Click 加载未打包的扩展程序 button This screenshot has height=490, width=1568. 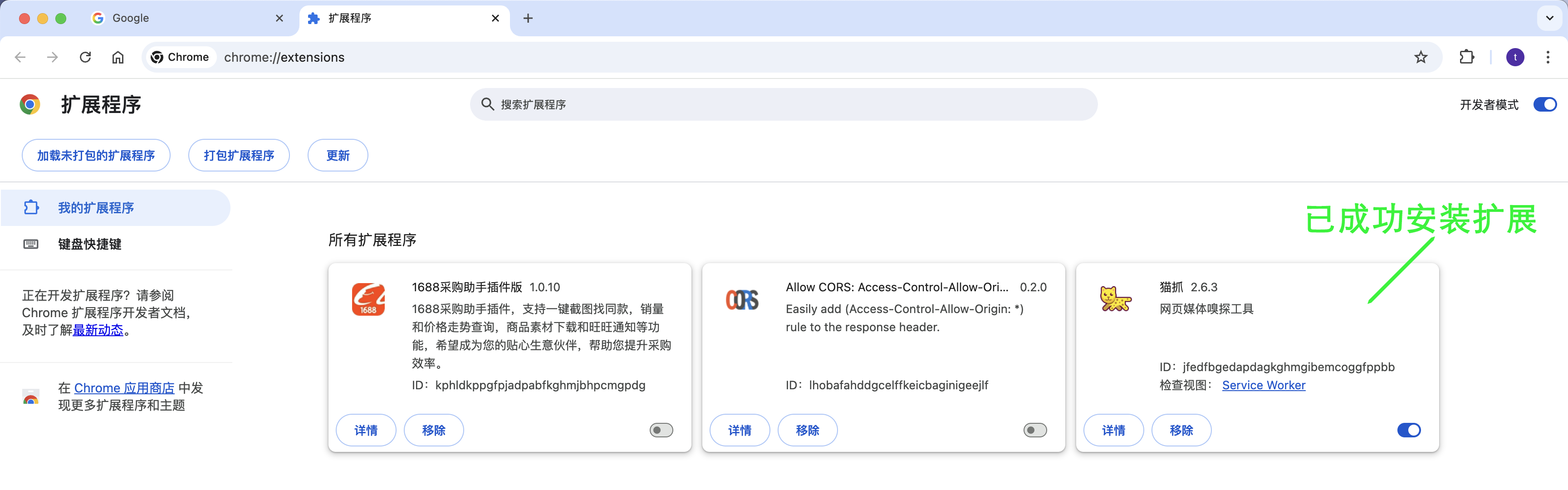[96, 156]
